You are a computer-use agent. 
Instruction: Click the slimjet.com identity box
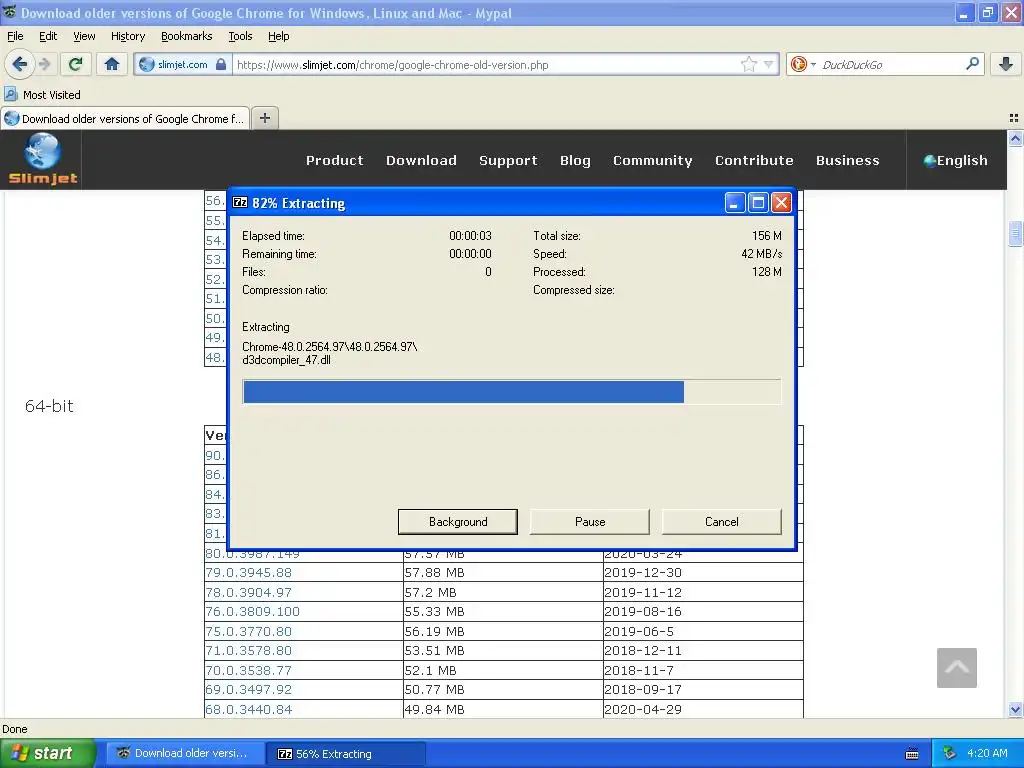(x=183, y=64)
